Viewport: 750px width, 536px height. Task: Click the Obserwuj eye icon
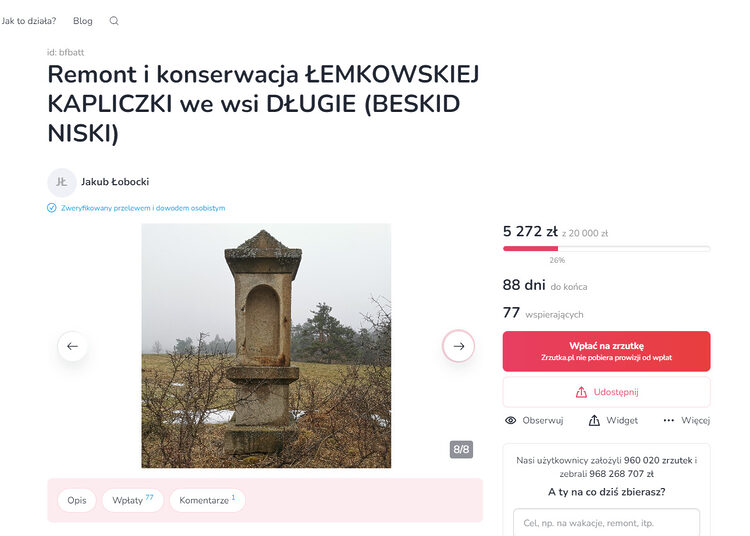pos(510,420)
